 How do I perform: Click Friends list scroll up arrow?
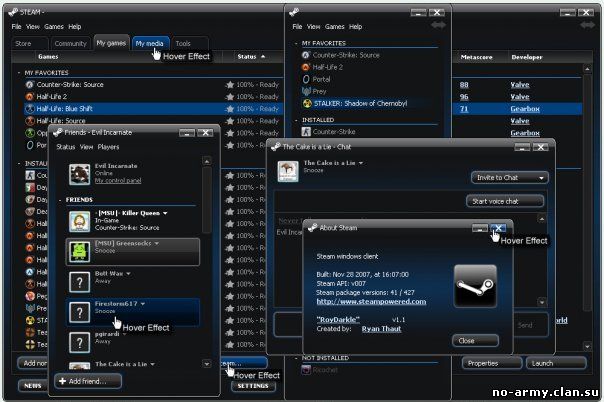click(x=207, y=161)
